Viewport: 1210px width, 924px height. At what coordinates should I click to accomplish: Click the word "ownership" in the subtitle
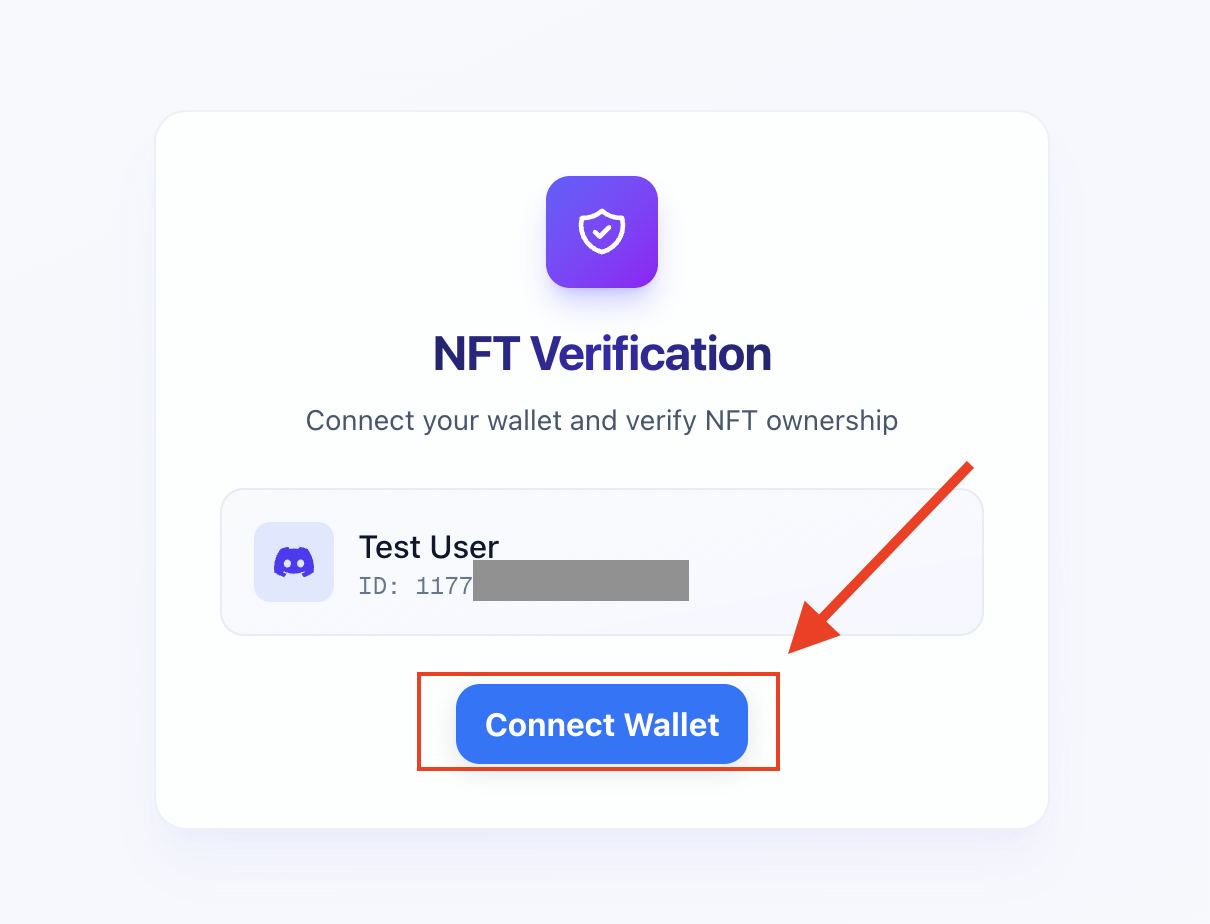tap(832, 420)
